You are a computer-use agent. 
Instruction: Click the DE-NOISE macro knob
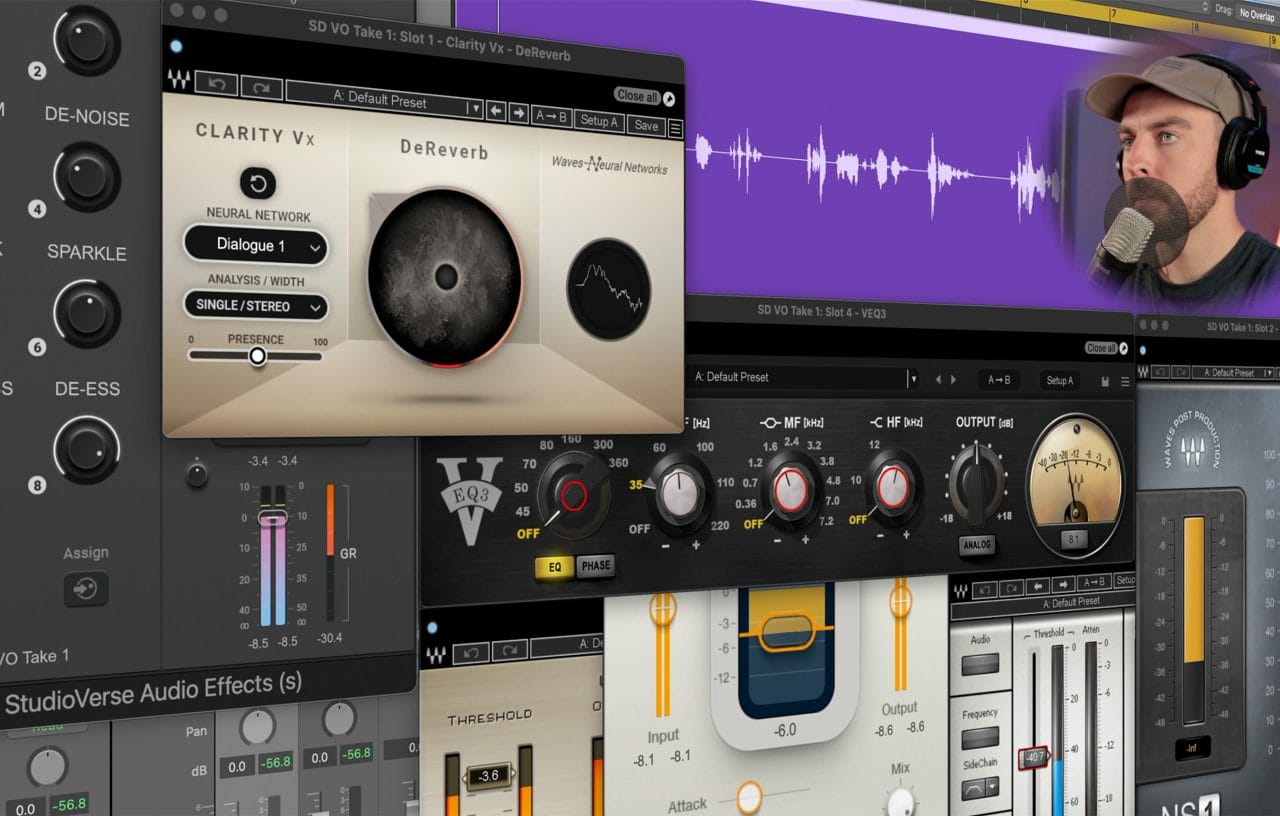point(87,176)
